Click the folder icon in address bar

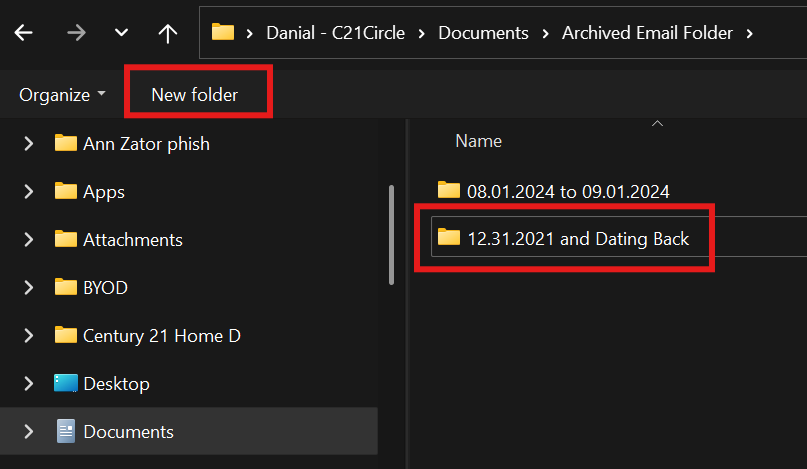(223, 33)
